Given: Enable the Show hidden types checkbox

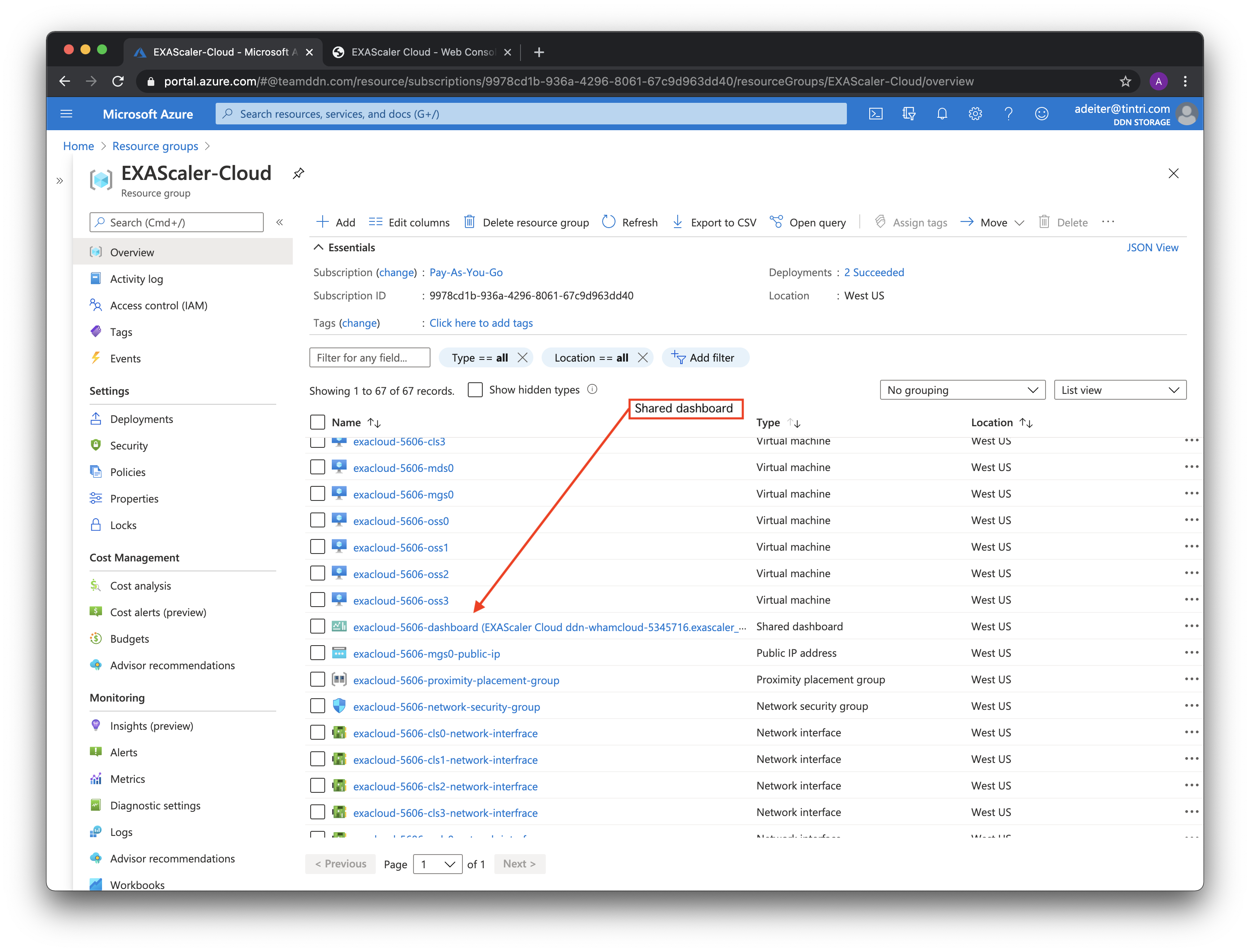Looking at the screenshot, I should [x=475, y=390].
